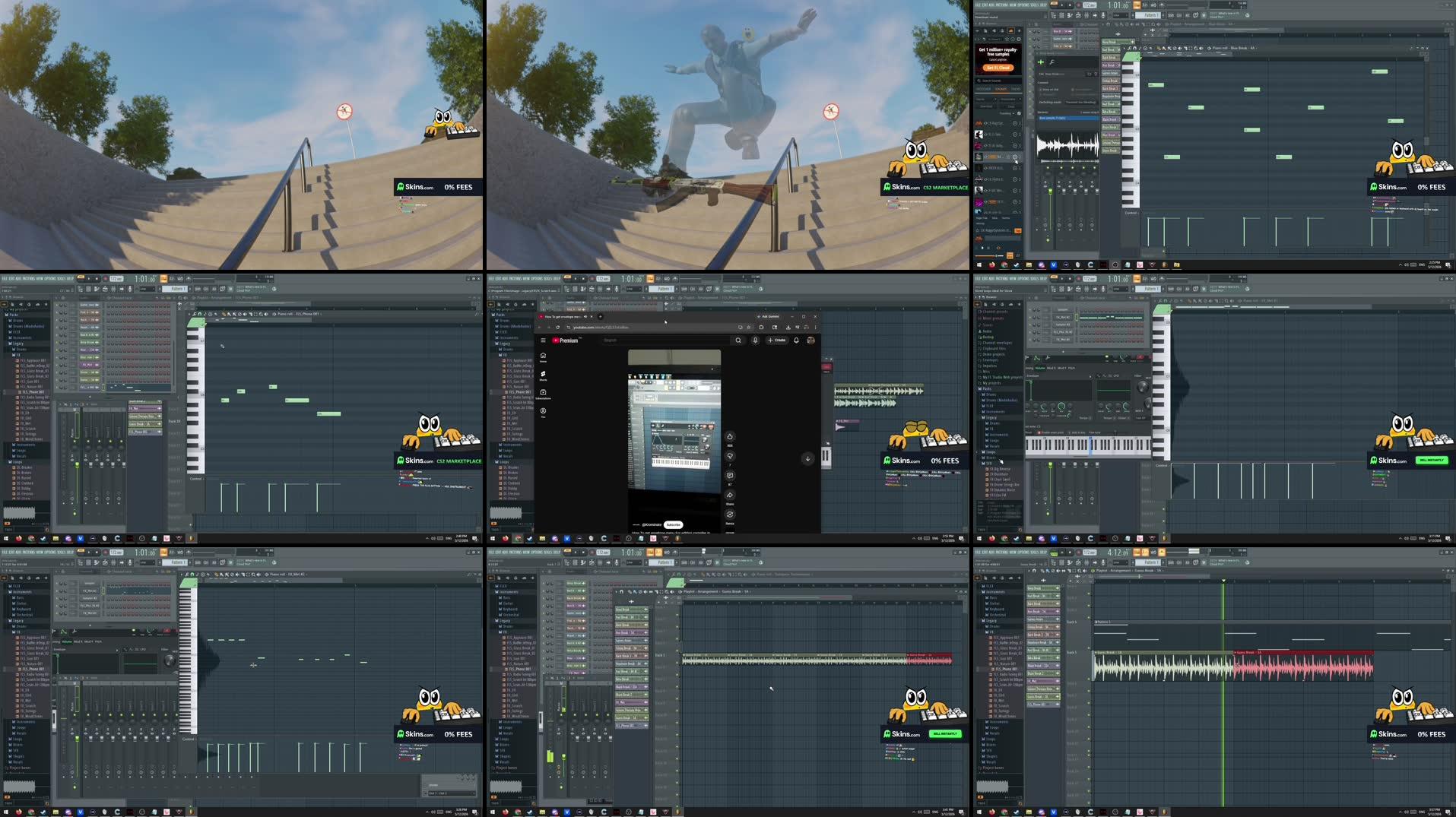This screenshot has height=817, width=1456.
Task: Click the snap magnet icon in 4:12 playlist toolbar
Action: click(x=1034, y=571)
